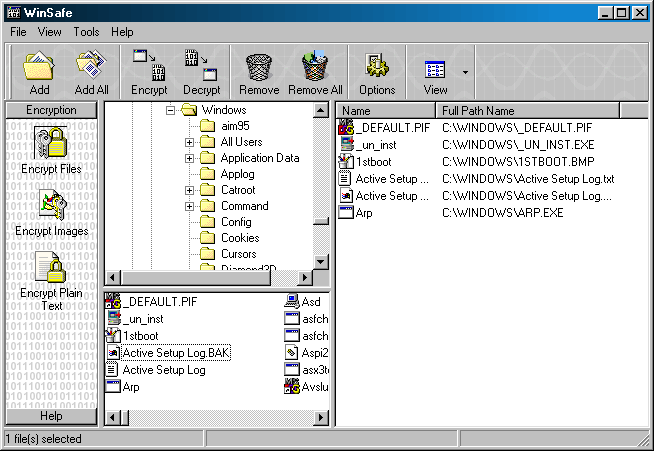654x451 pixels.
Task: Click path C:\WINDOWS\1STBOOT.BMP
Action: click(518, 162)
